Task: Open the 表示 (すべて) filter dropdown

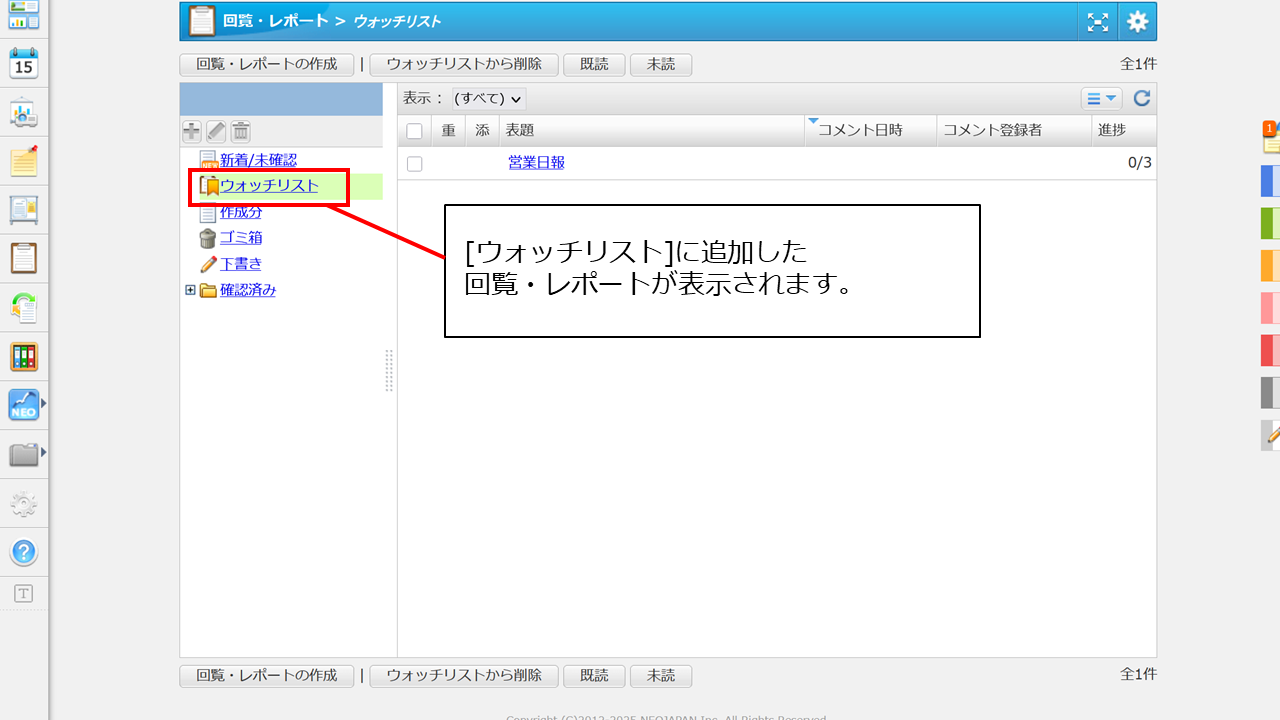Action: (x=488, y=98)
